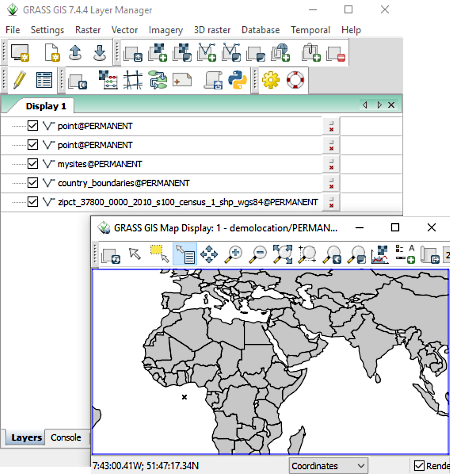The width and height of the screenshot is (450, 474).
Task: Click the raster calculator toolbar icon
Action: click(108, 80)
